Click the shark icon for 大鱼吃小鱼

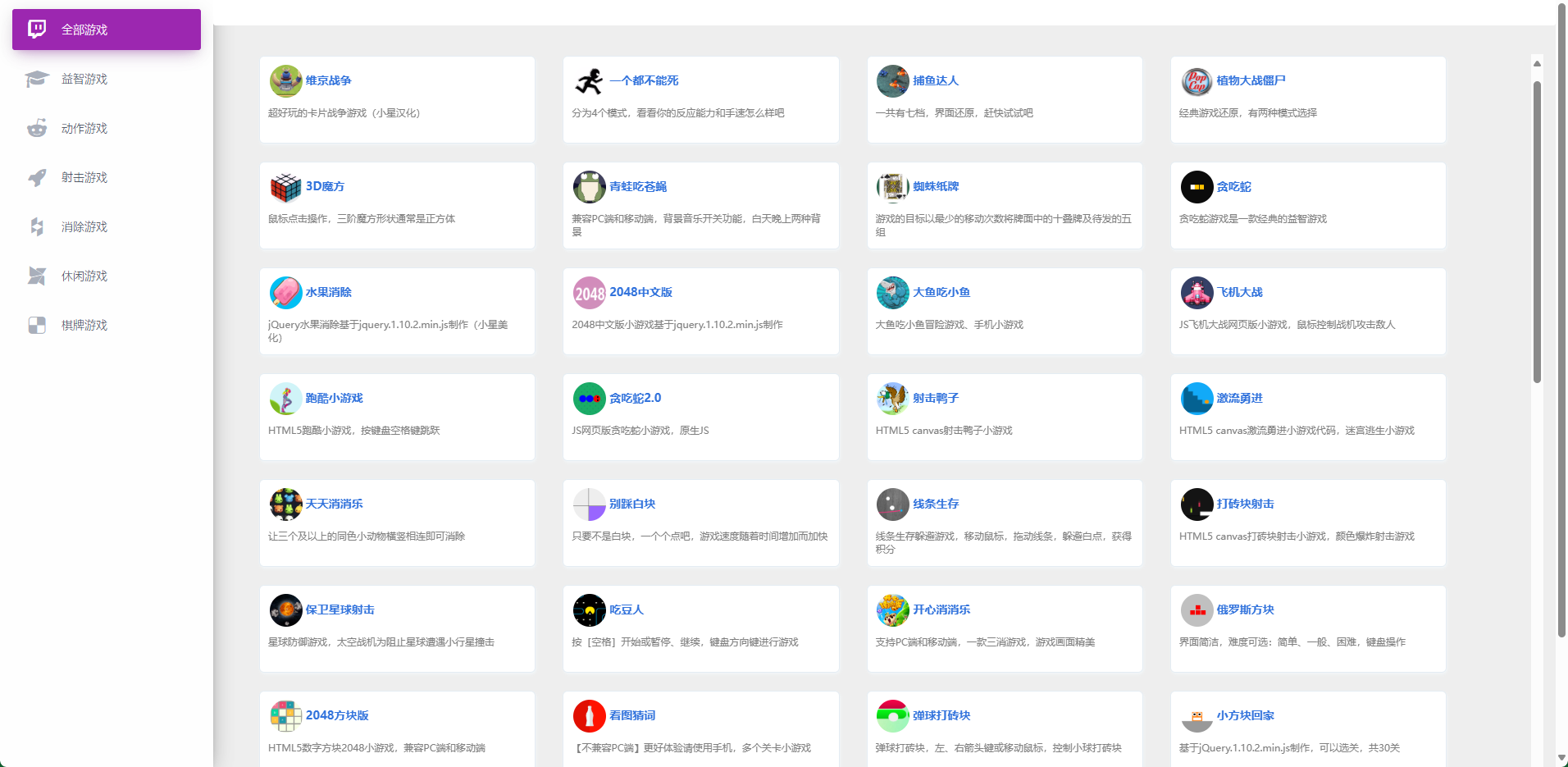[x=892, y=293]
